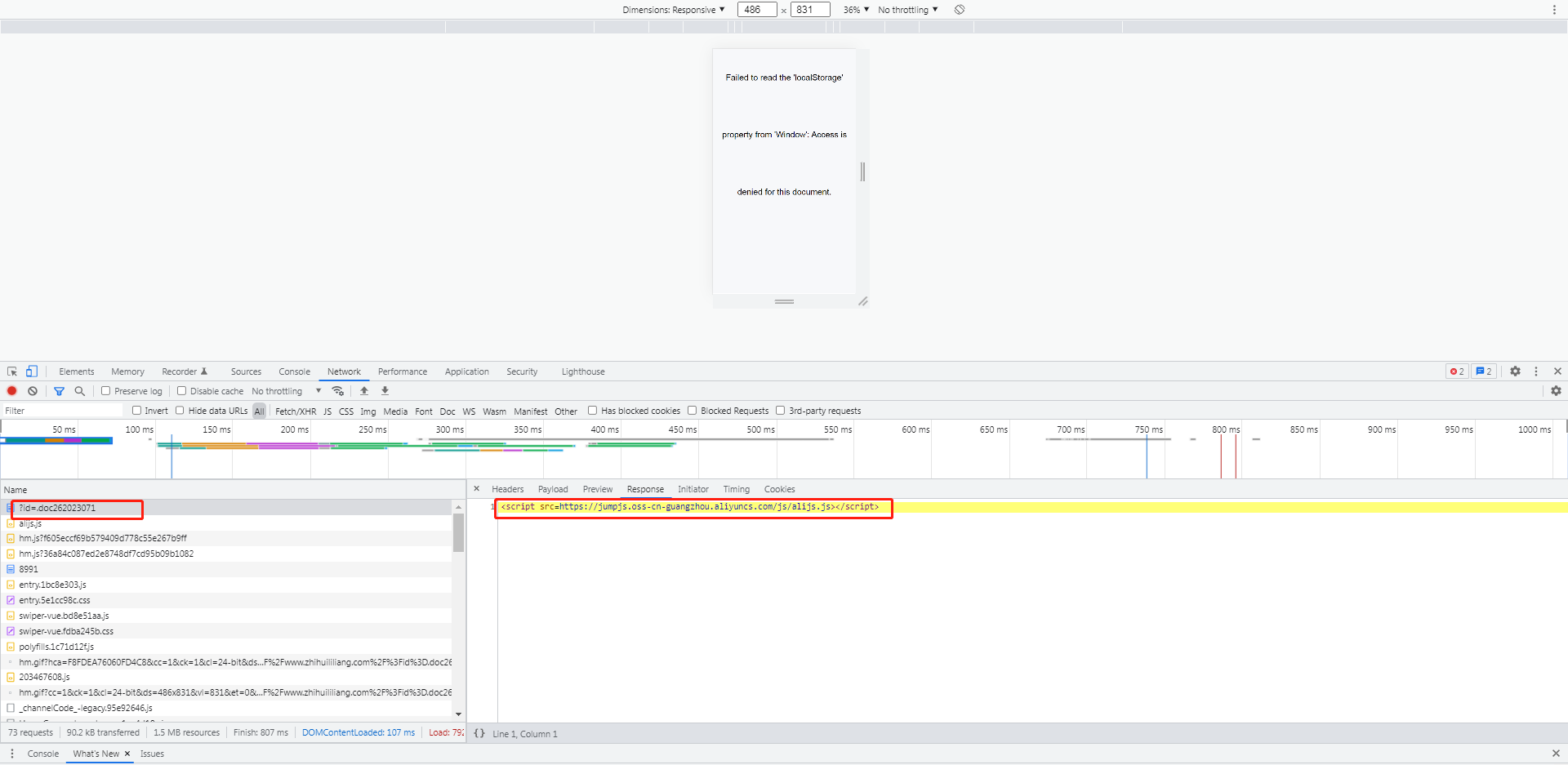The width and height of the screenshot is (1568, 765).
Task: Open the errors counter badge showing 2
Action: 1457,371
